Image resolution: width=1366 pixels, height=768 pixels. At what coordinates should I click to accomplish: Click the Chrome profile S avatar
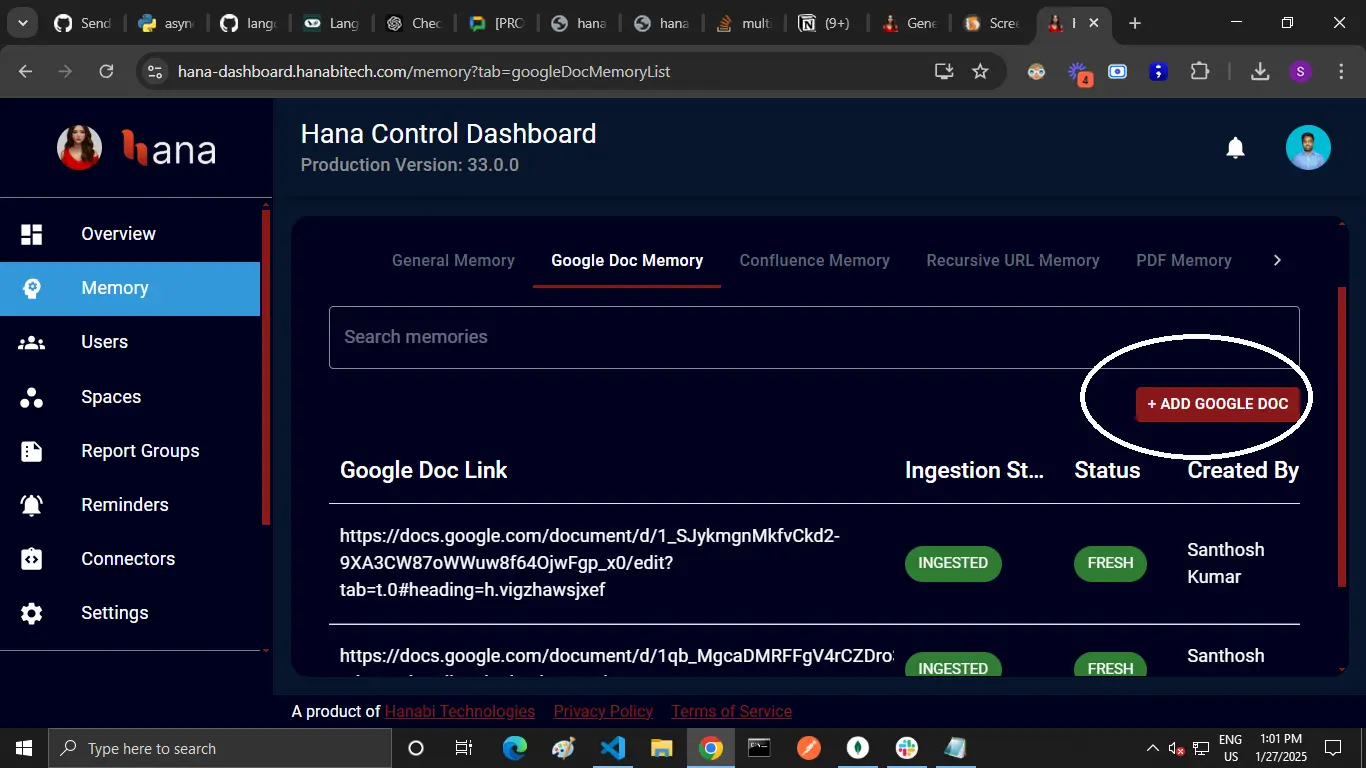(1300, 71)
